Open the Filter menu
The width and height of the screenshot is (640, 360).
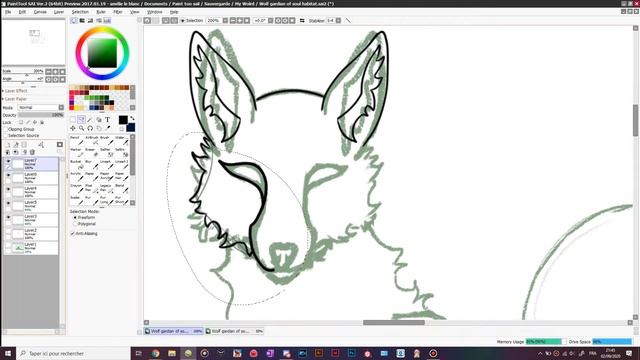[118, 12]
